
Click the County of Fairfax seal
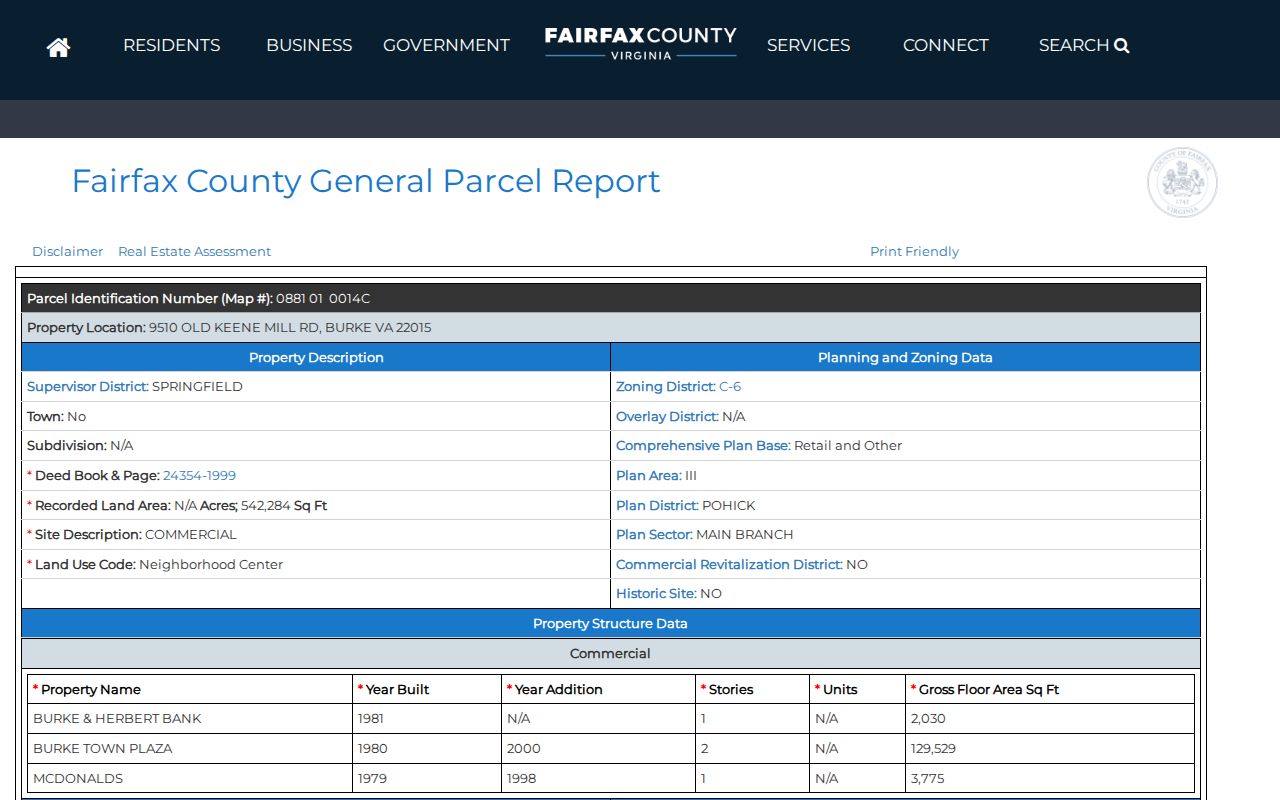pos(1182,183)
